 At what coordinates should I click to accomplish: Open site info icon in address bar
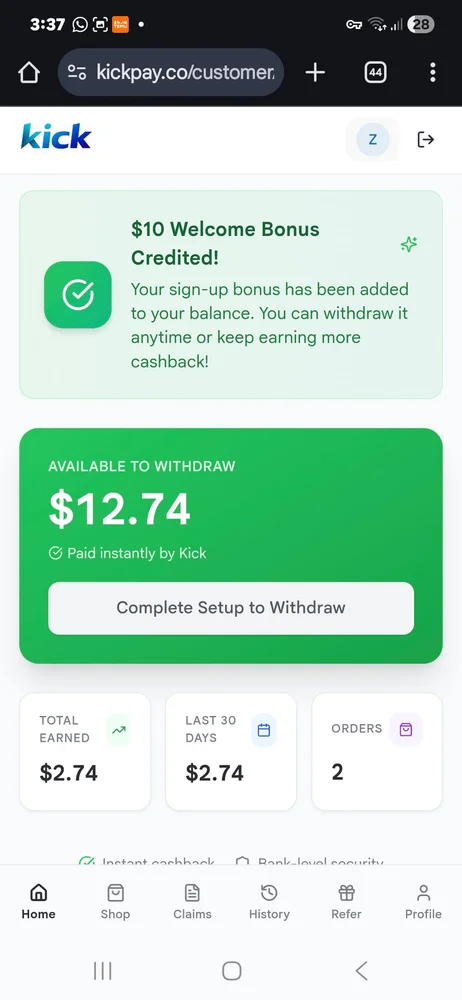[77, 72]
